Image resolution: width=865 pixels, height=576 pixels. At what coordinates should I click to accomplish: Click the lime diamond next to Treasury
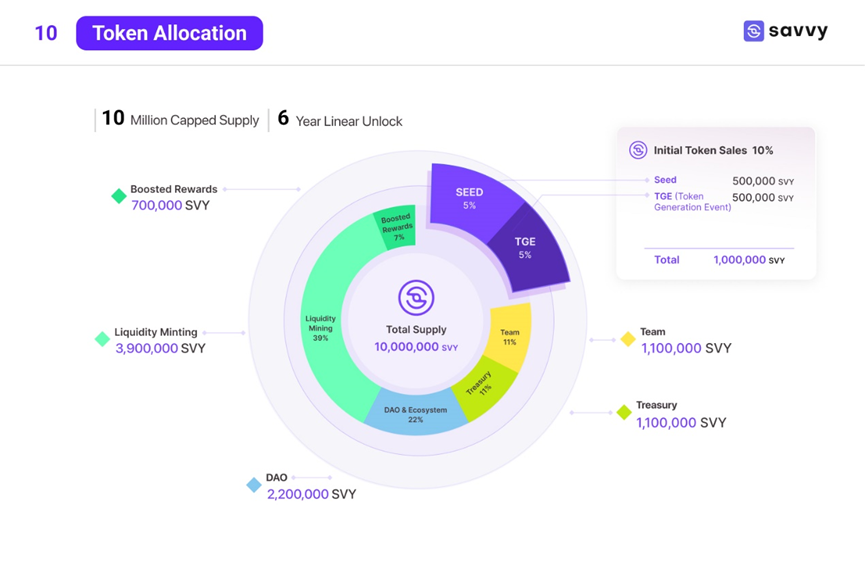tap(624, 412)
